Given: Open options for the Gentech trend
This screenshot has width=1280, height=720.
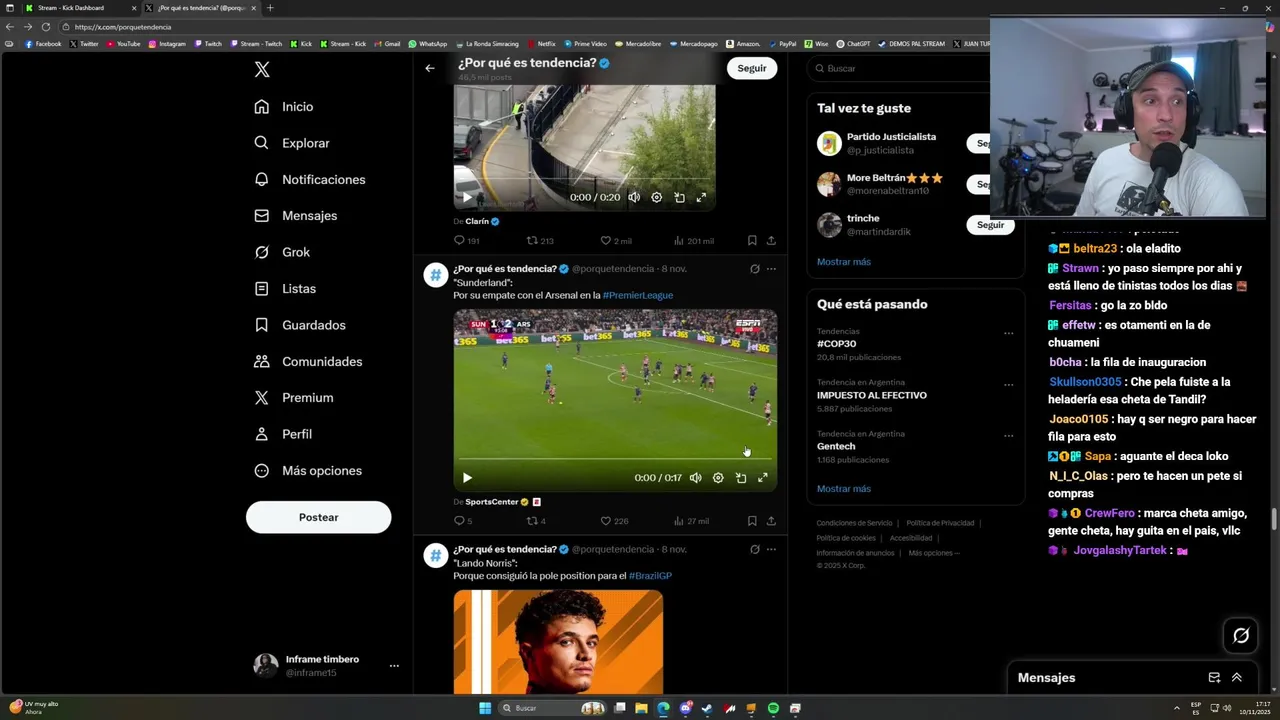Looking at the screenshot, I should click(x=1008, y=436).
